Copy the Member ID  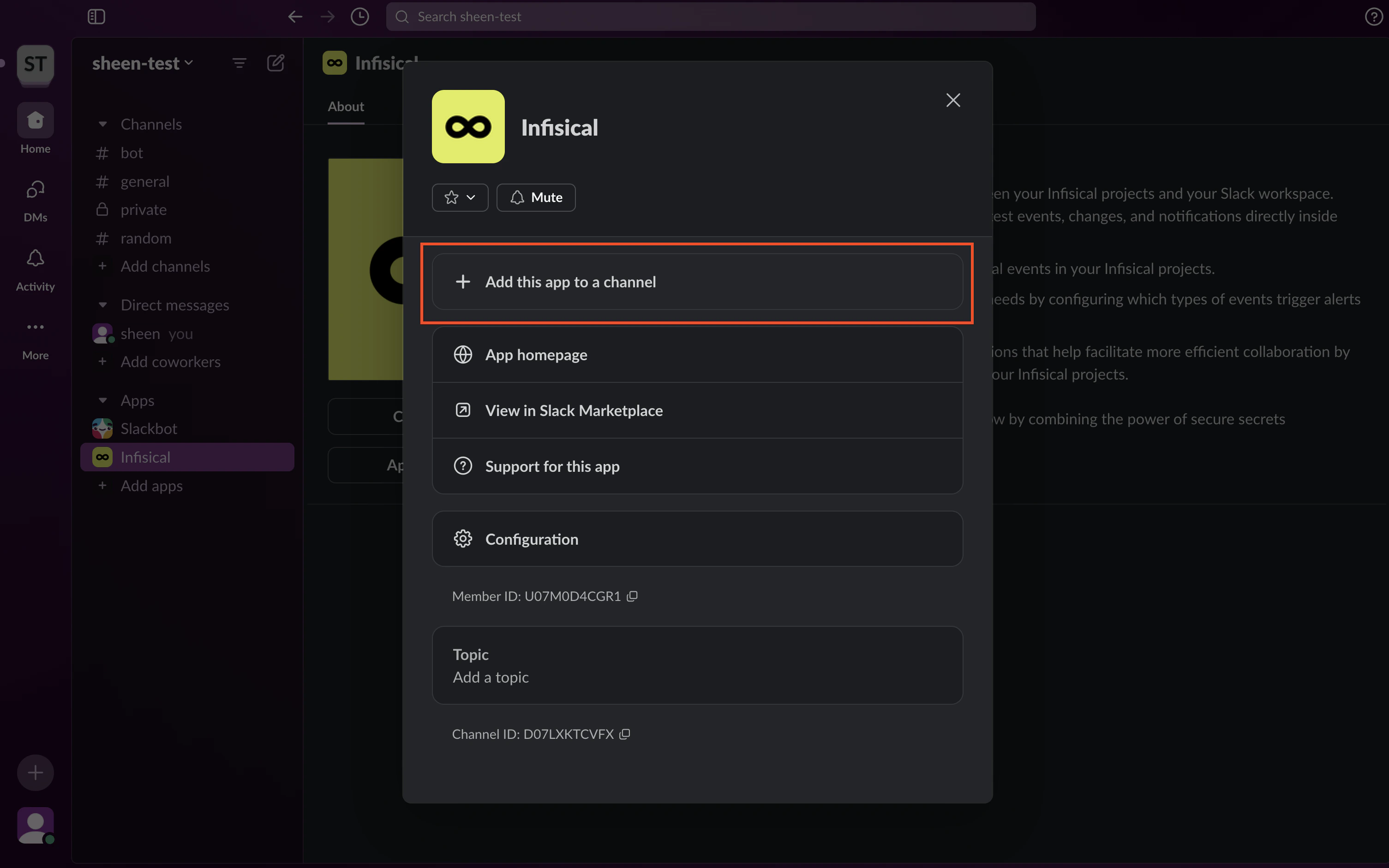632,596
